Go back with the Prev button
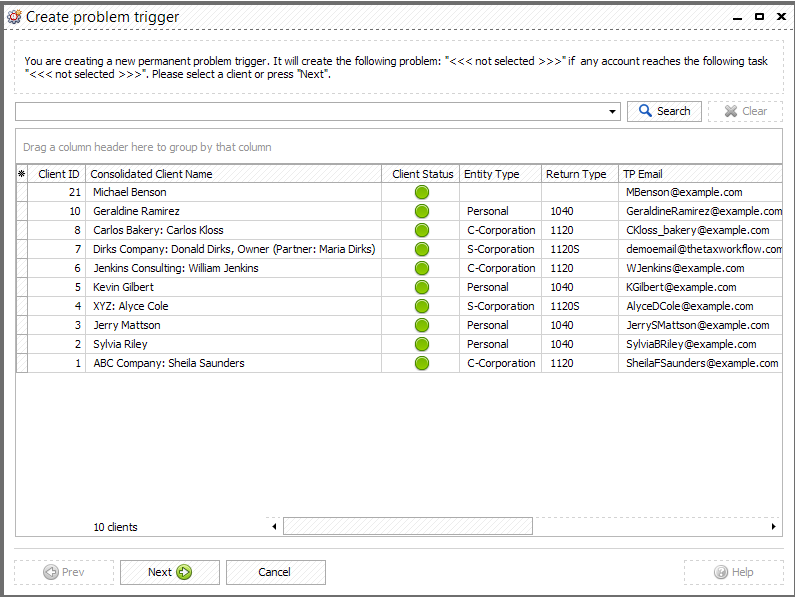Viewport: 795px width, 597px height. tap(64, 572)
